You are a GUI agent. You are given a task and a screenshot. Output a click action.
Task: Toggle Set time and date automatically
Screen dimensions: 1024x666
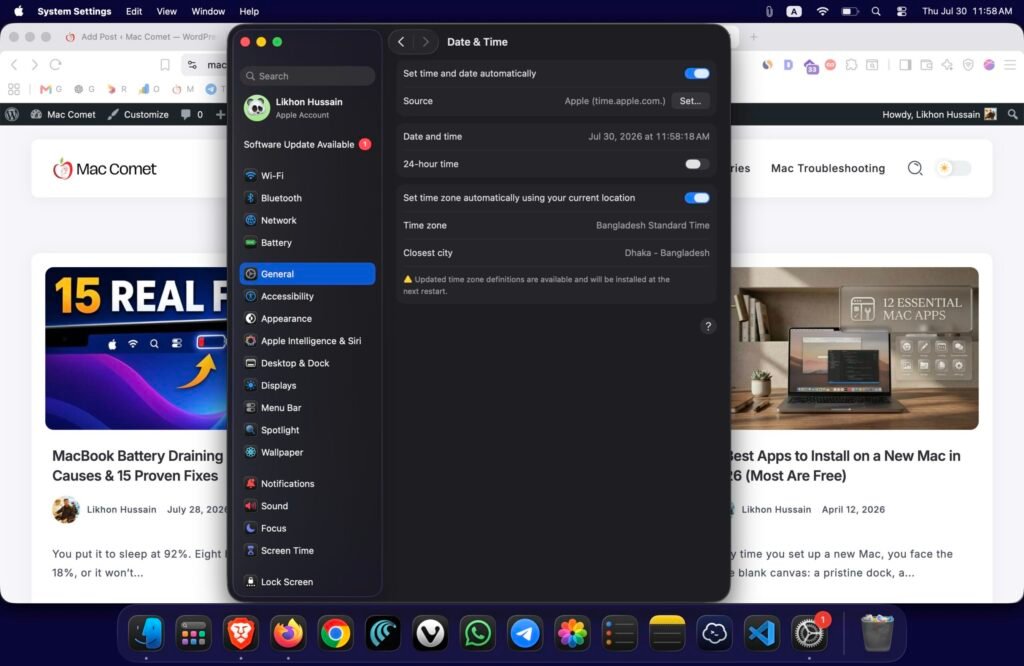[x=697, y=73]
